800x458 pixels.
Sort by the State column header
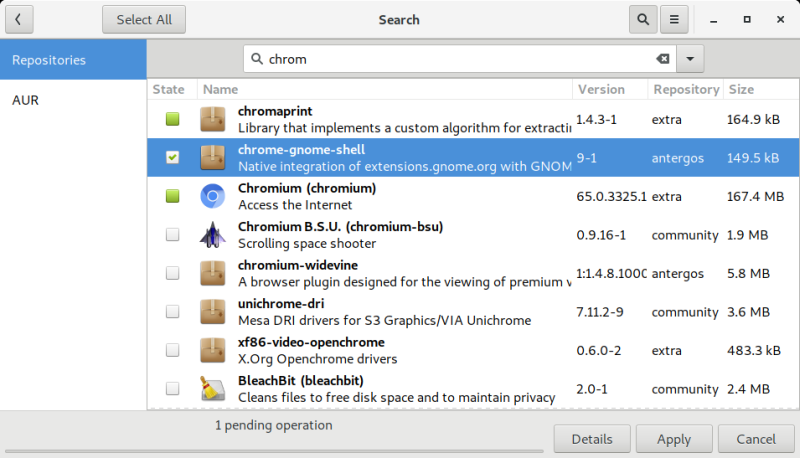tap(172, 89)
